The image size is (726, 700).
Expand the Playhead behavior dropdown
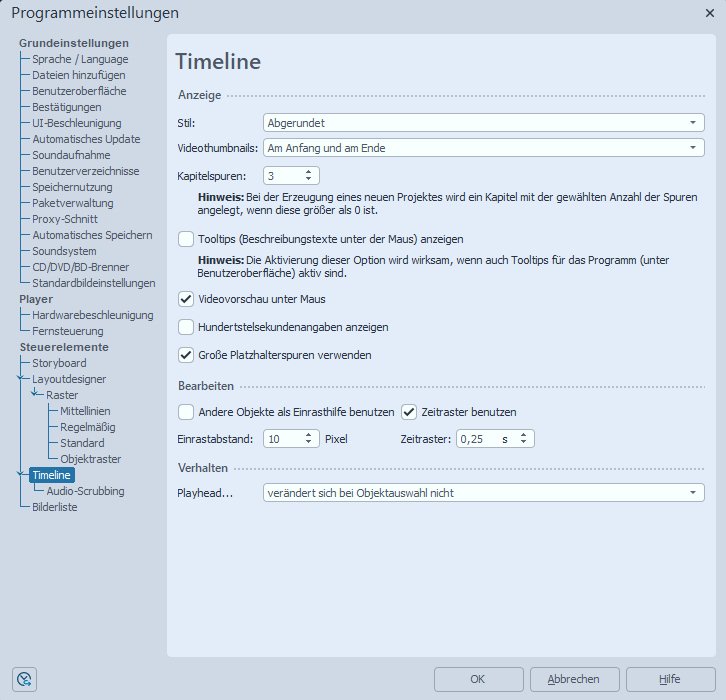484,493
